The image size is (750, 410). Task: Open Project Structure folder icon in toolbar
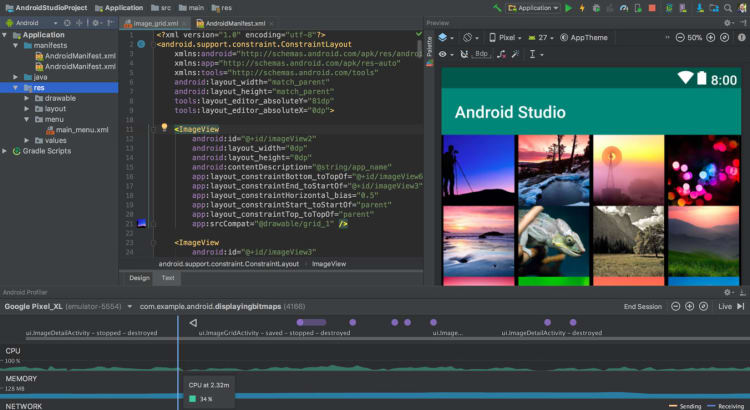714,8
